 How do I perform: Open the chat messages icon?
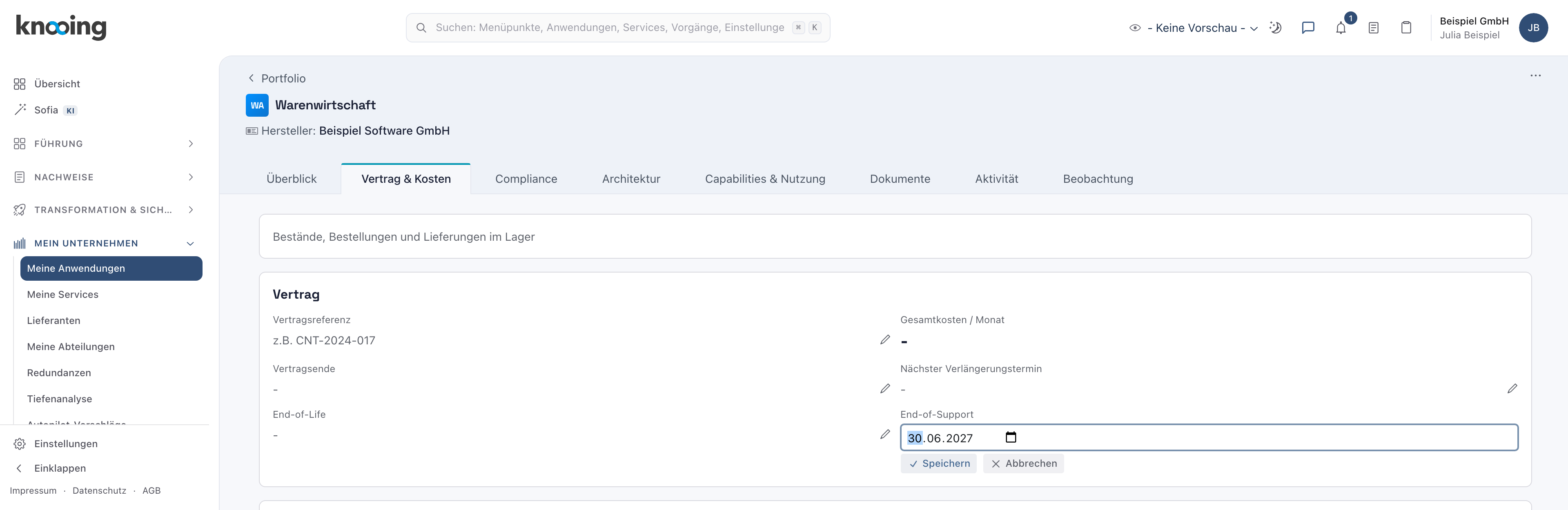1307,28
